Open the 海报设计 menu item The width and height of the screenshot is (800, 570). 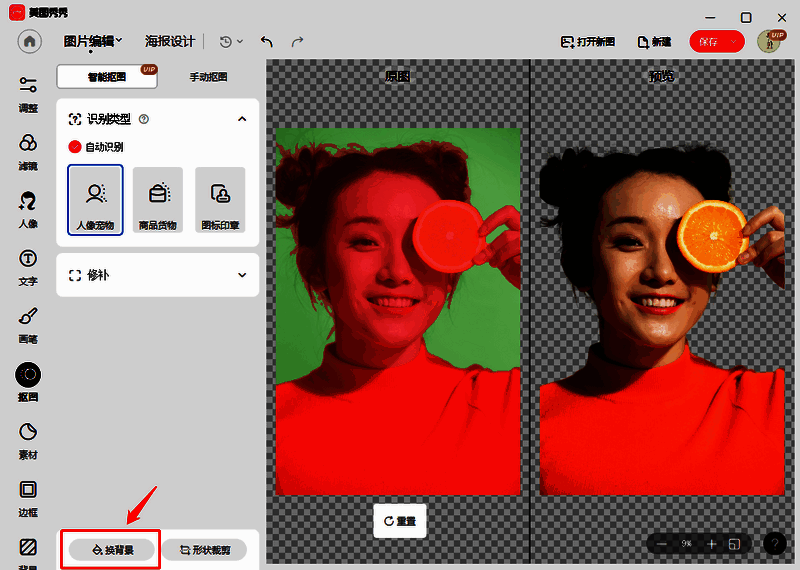(169, 42)
